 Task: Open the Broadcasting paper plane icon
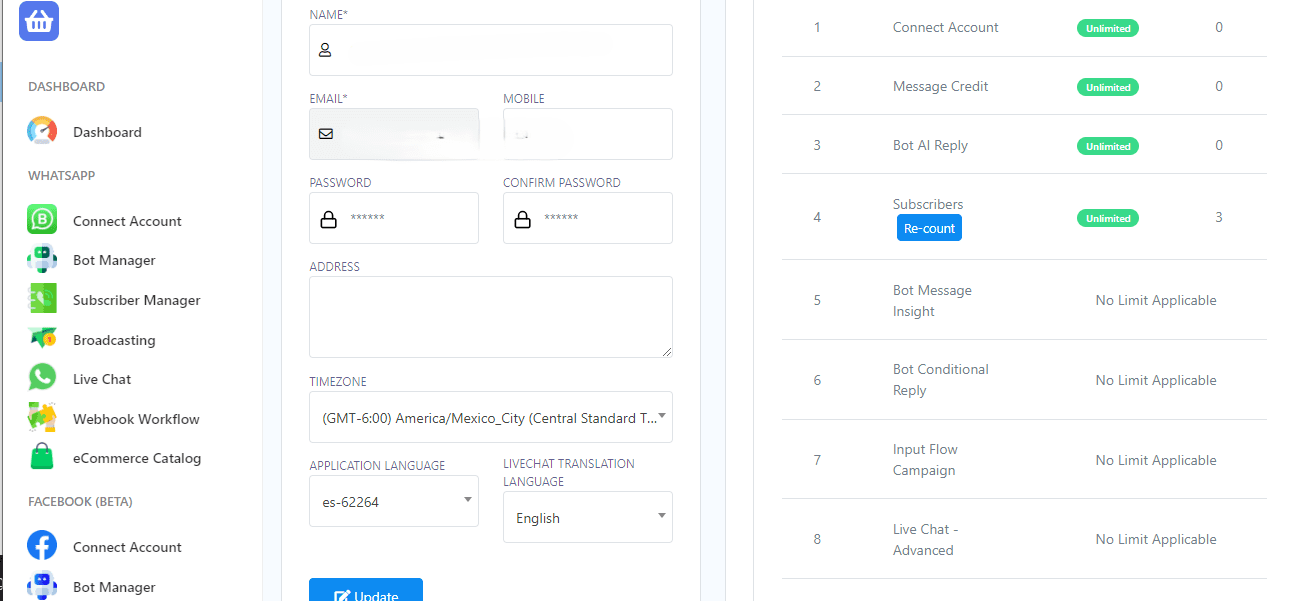pyautogui.click(x=42, y=340)
